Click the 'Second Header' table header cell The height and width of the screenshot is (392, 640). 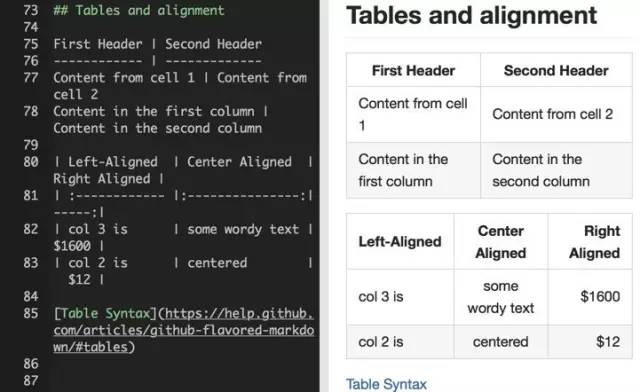click(556, 70)
